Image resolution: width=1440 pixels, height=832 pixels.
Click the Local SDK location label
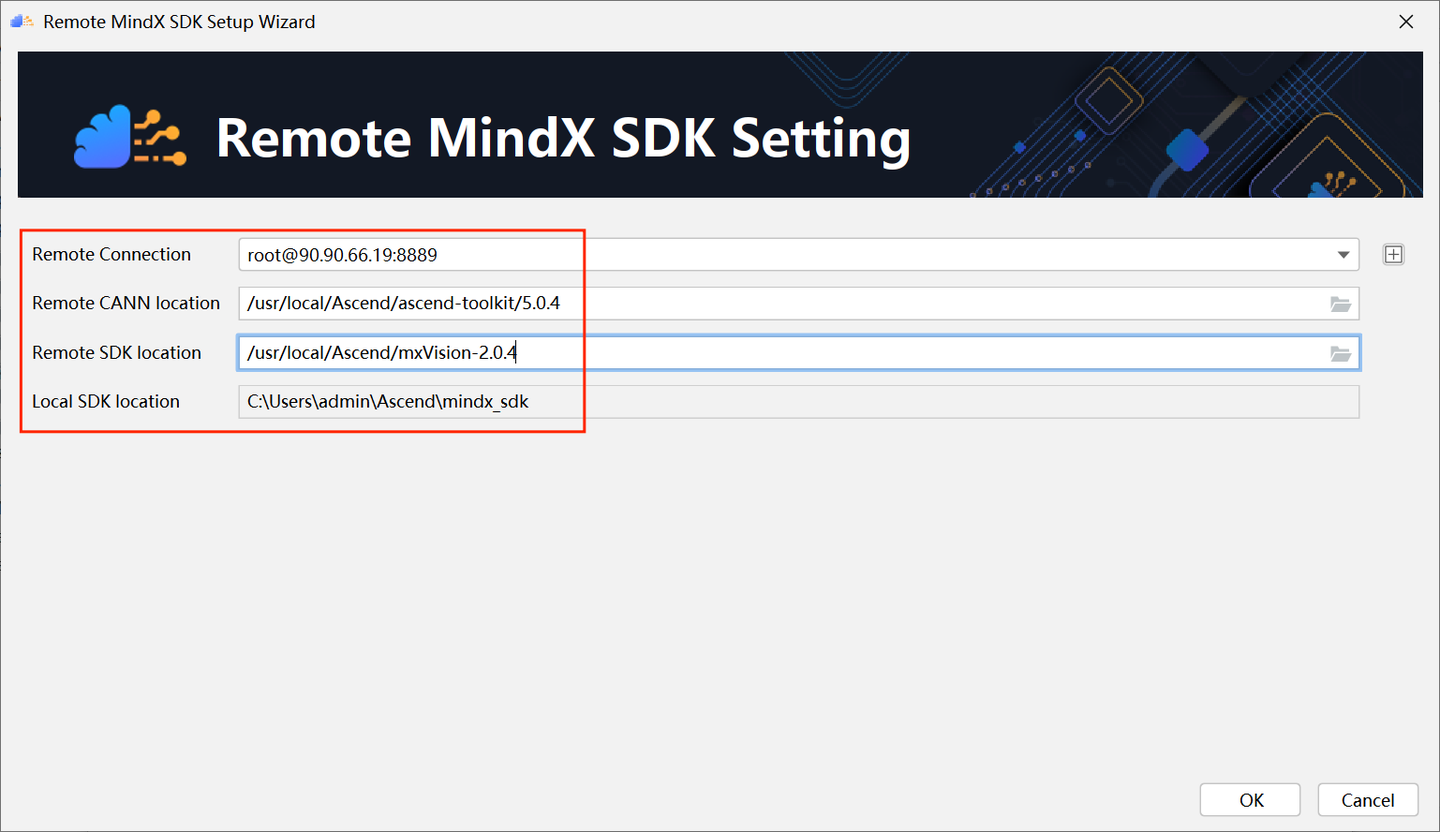[108, 401]
